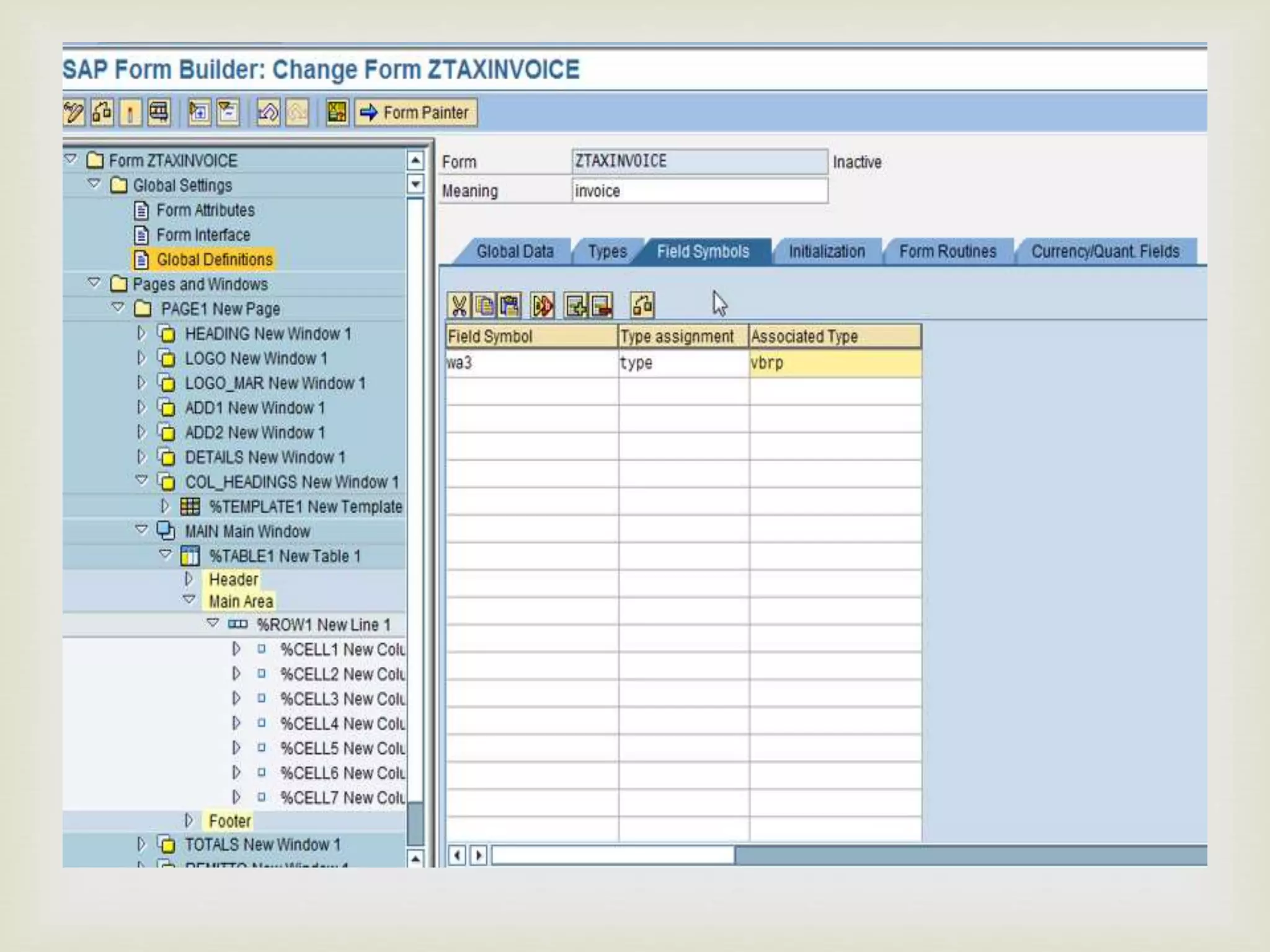
Task: Click the Activate form toolbar icon
Action: click(x=130, y=113)
